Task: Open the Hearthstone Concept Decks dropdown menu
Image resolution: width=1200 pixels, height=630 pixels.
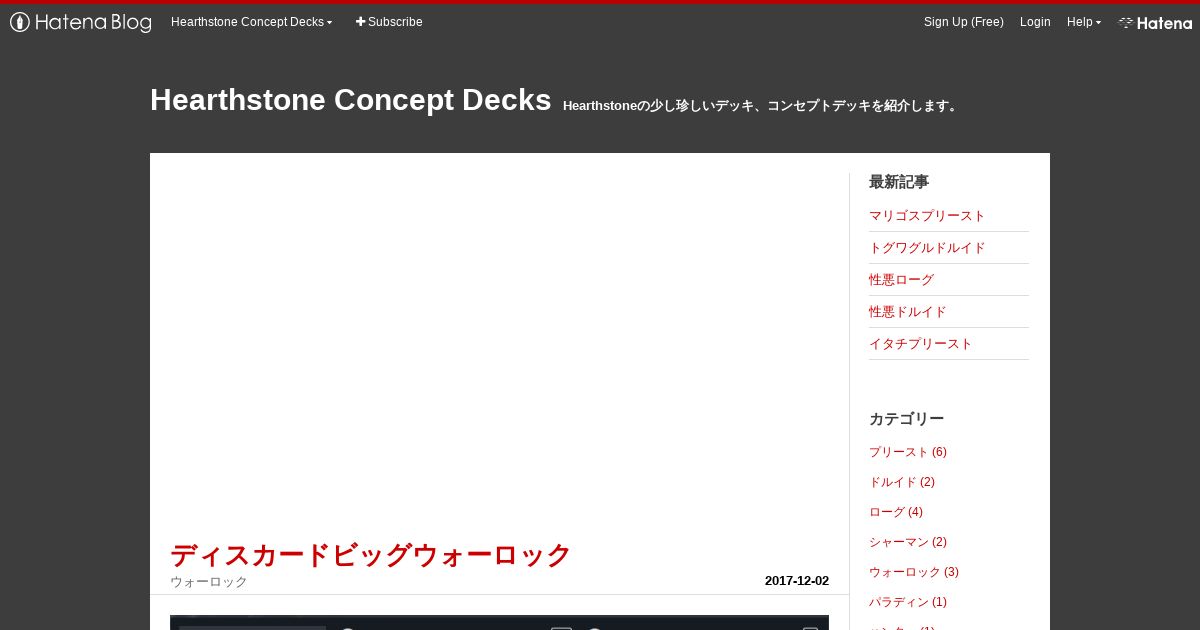Action: point(251,22)
